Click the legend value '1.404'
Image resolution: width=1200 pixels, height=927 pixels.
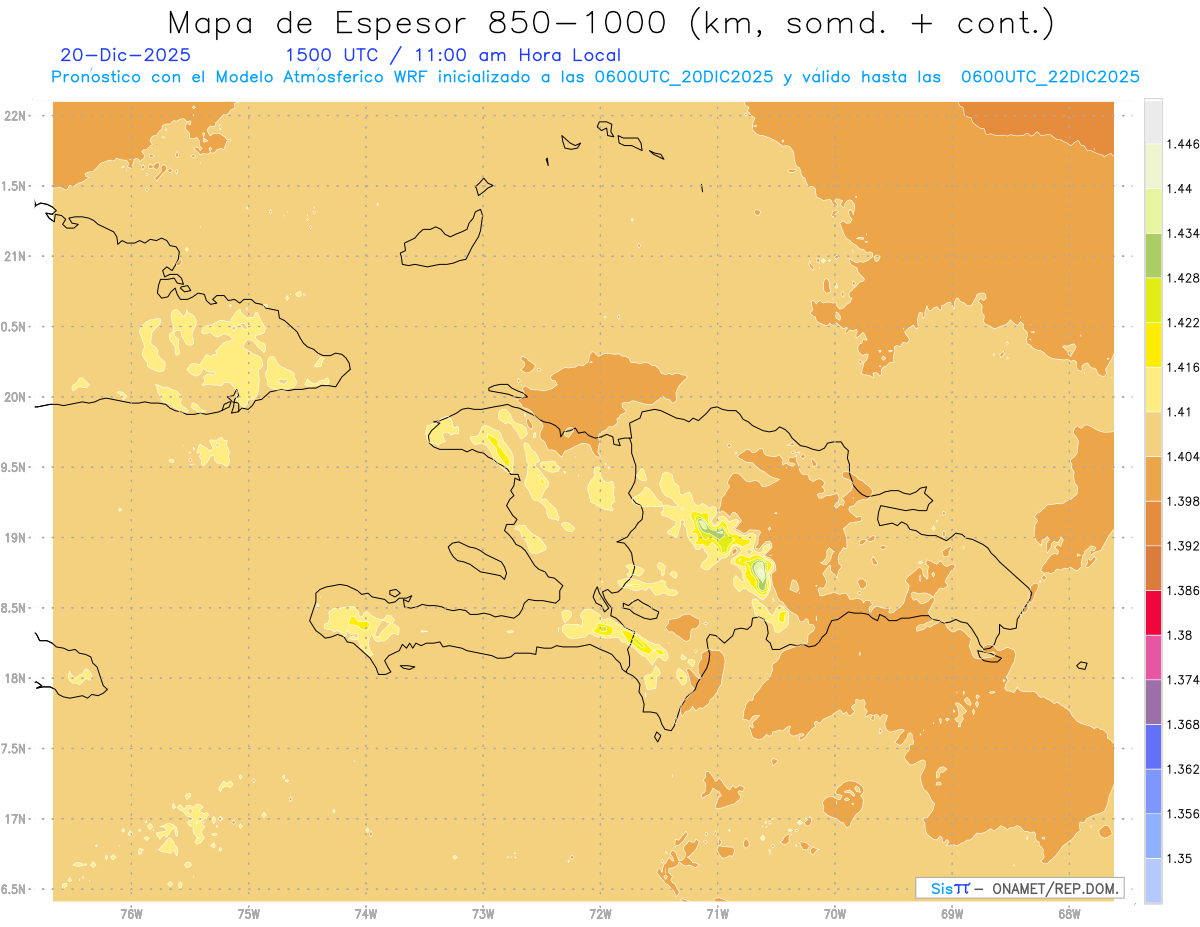(x=1183, y=456)
